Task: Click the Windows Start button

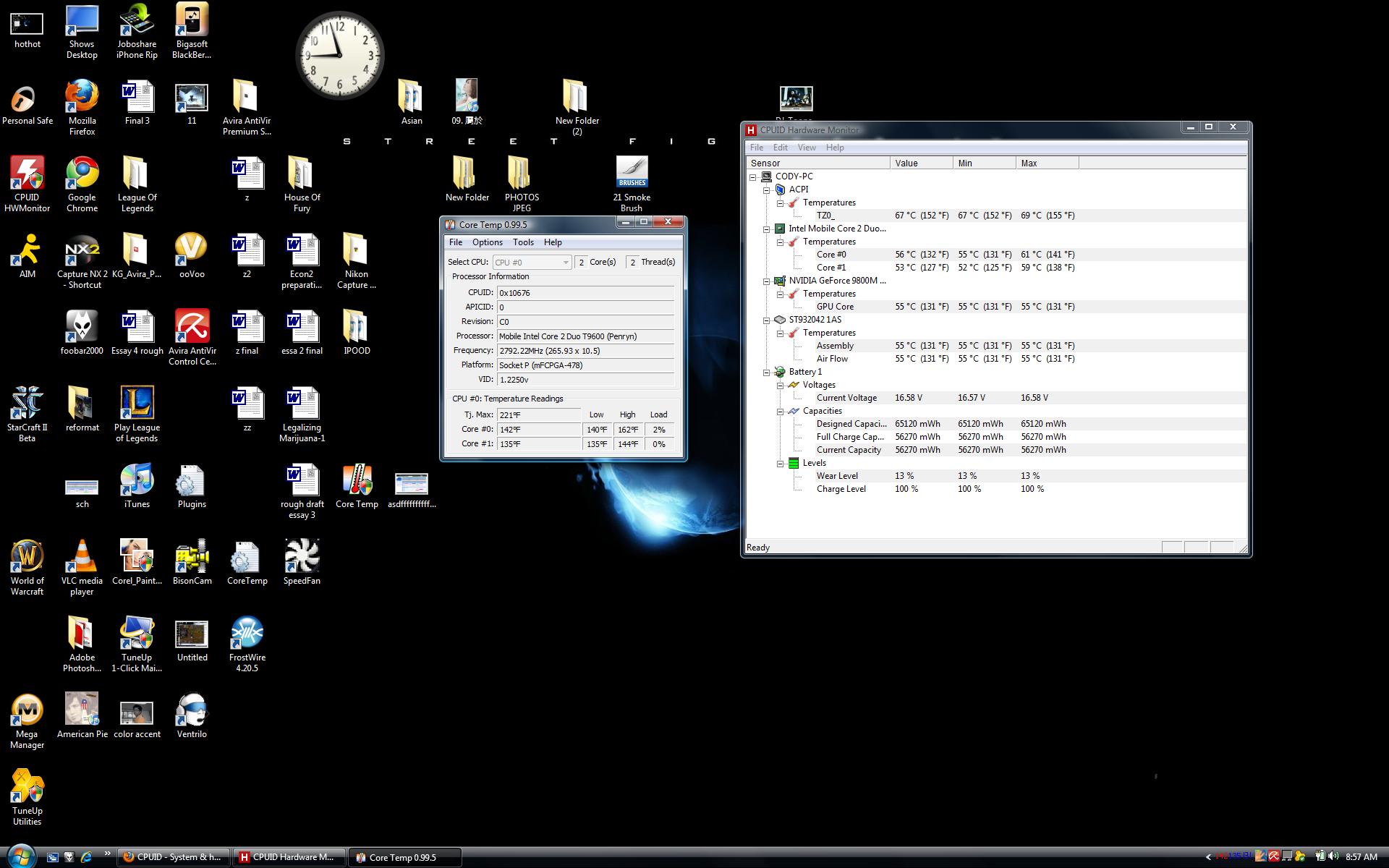Action: coord(20,856)
